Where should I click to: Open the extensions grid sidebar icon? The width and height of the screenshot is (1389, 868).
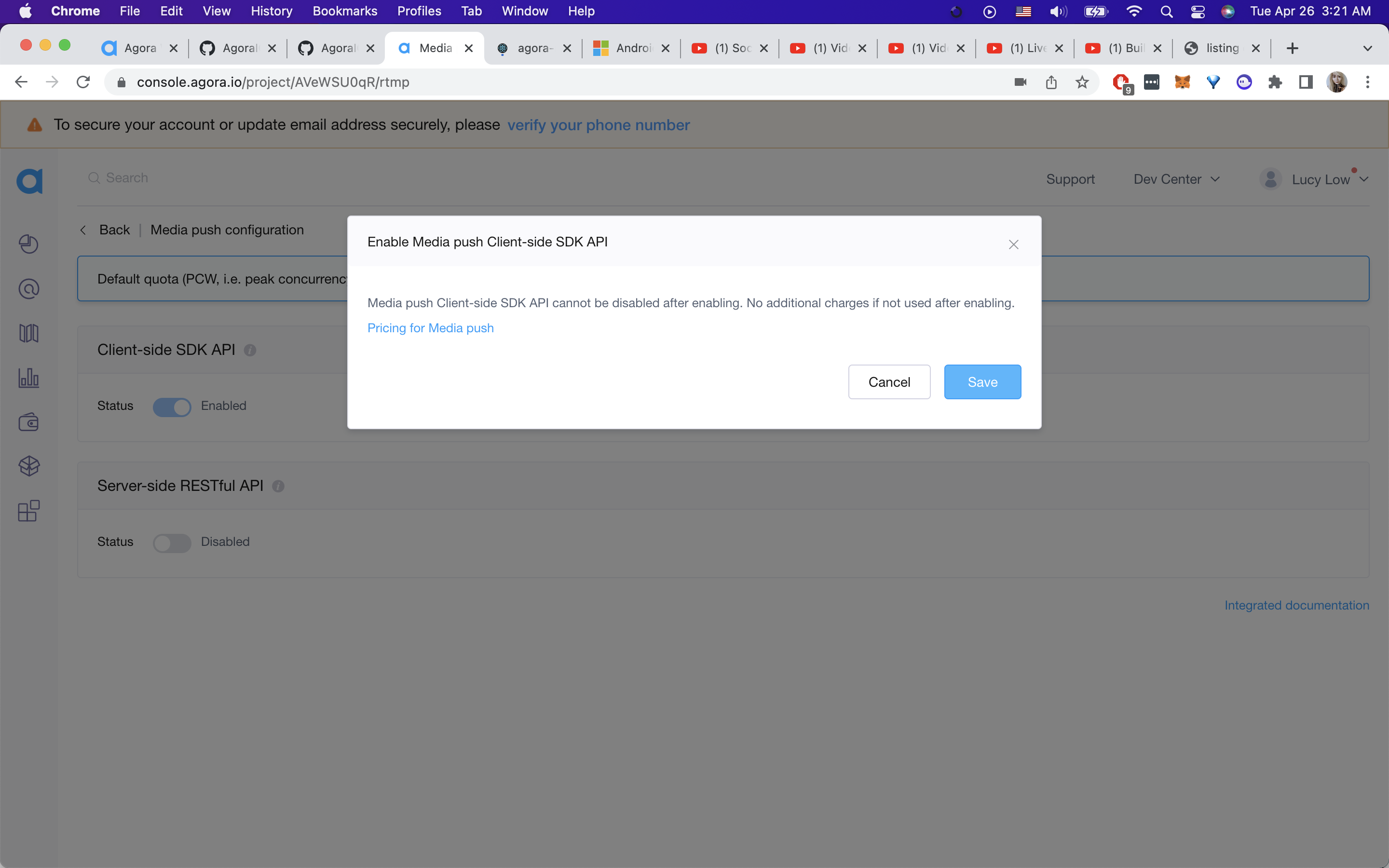(29, 510)
